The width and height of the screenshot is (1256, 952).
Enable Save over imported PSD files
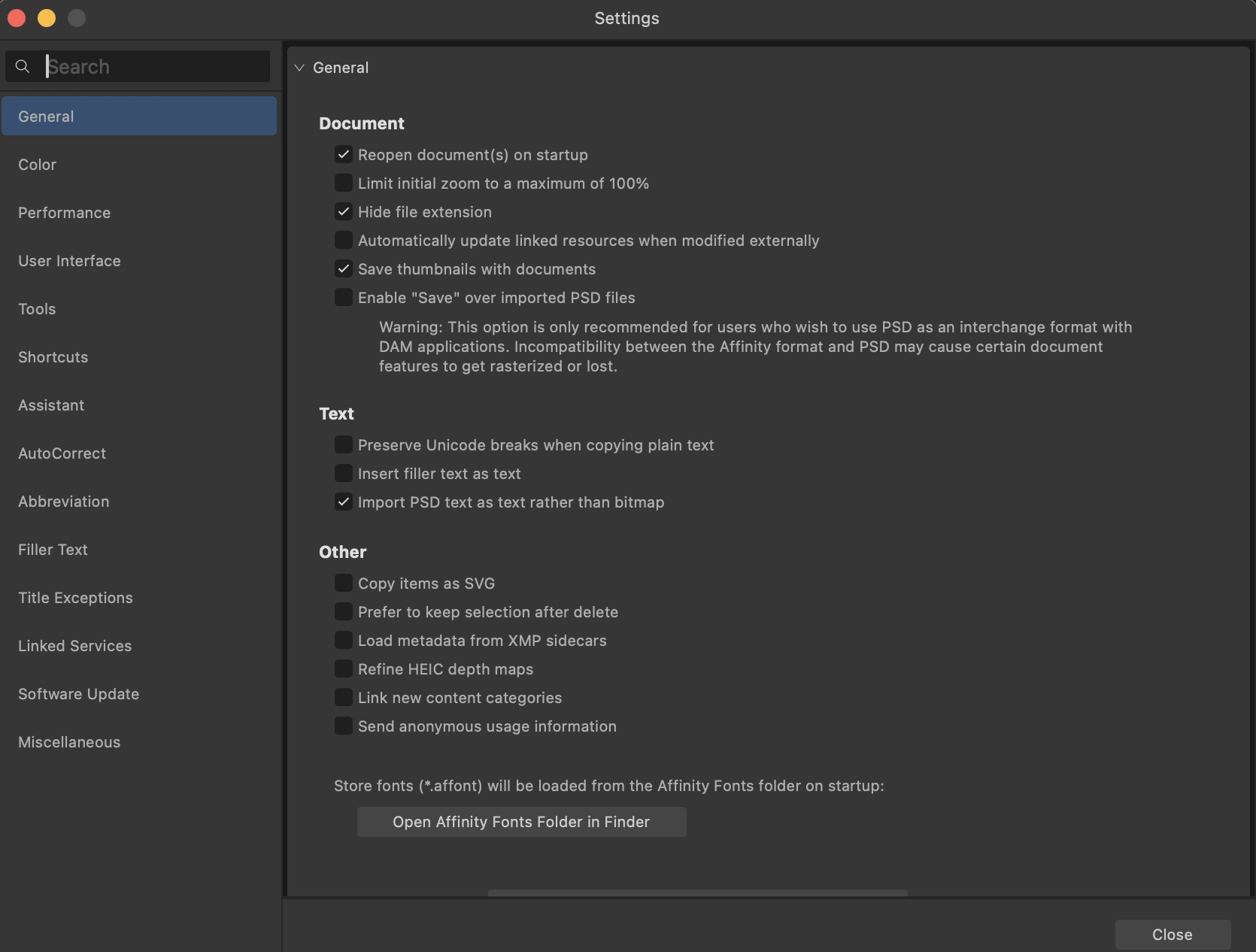344,298
